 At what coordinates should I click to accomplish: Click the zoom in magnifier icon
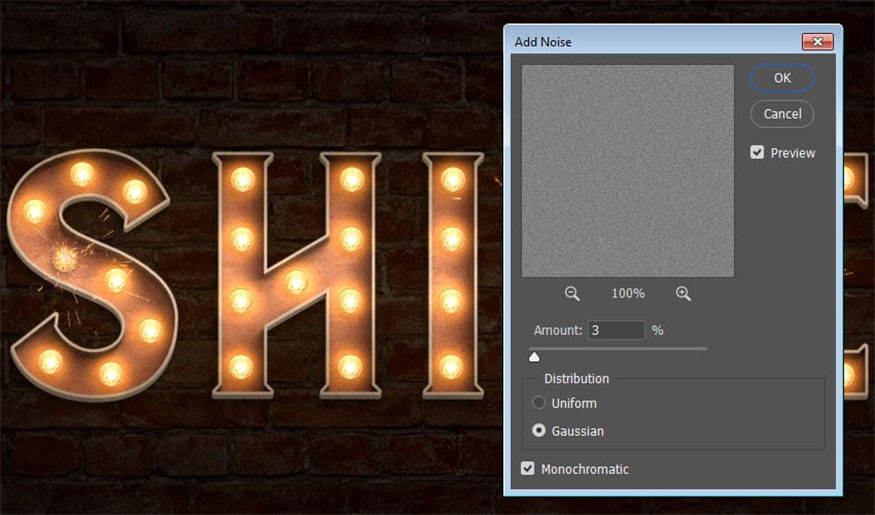tap(683, 293)
